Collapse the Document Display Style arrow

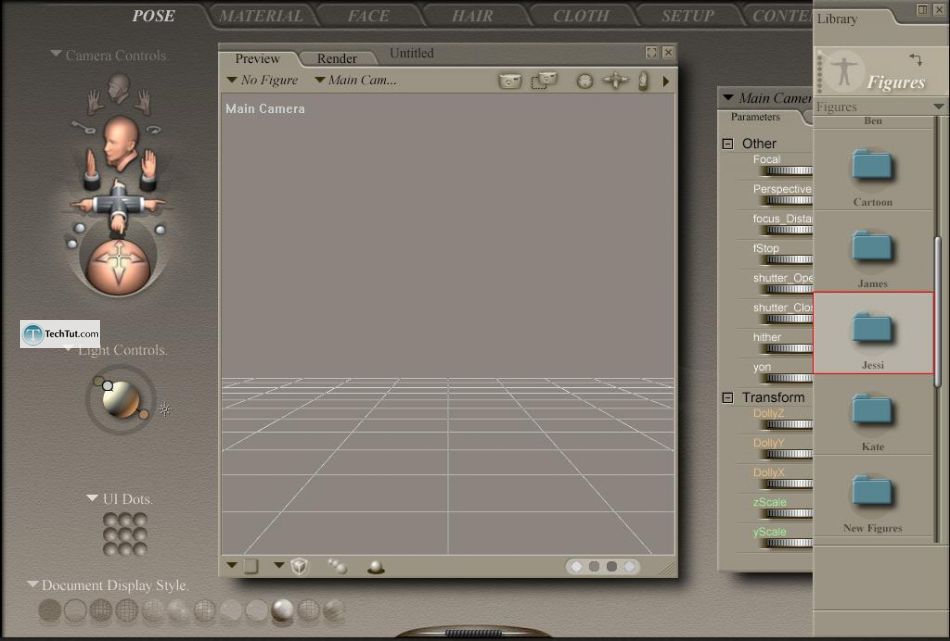[x=33, y=584]
